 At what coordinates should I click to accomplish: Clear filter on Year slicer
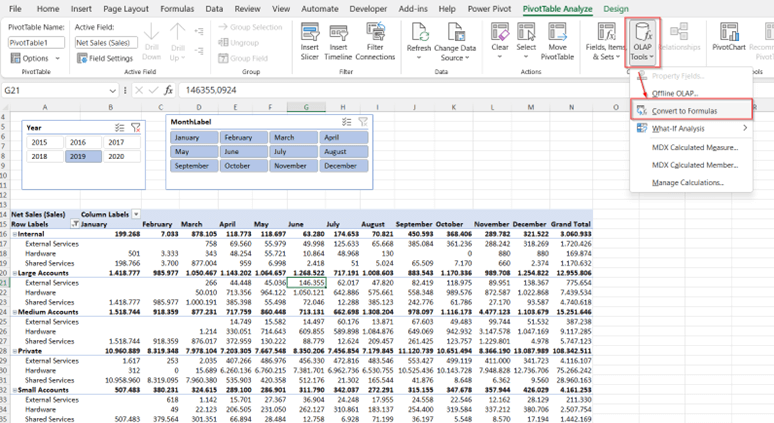(136, 128)
